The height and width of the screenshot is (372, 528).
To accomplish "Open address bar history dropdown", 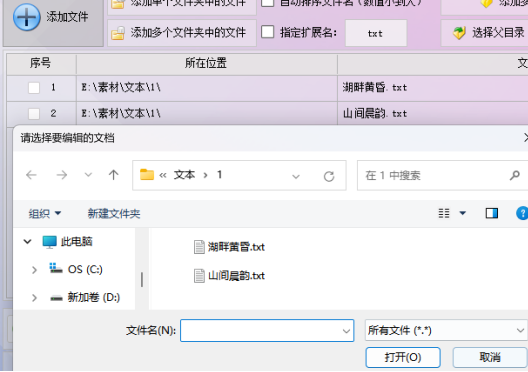I will point(296,176).
